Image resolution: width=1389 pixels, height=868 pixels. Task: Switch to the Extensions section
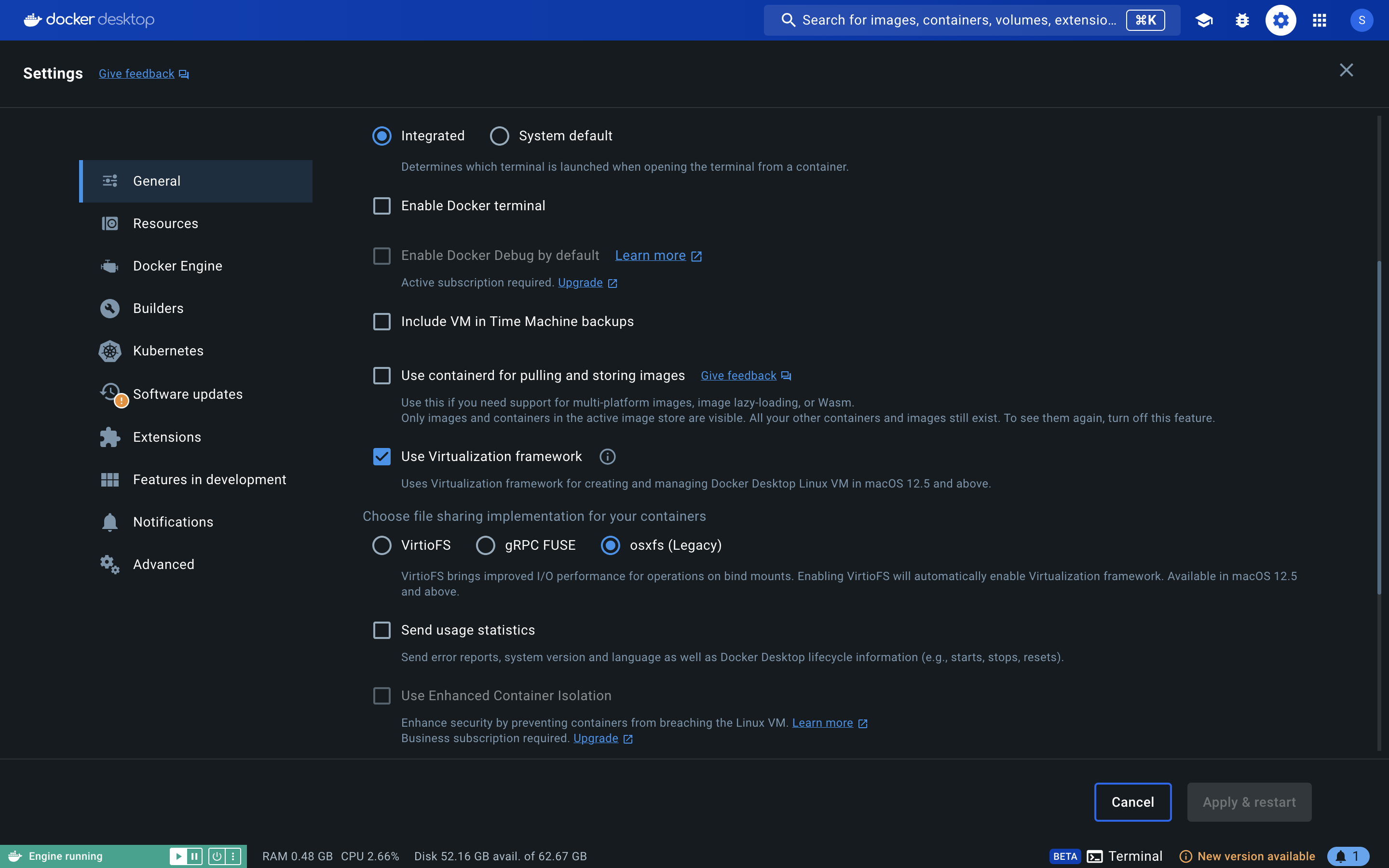pyautogui.click(x=196, y=437)
